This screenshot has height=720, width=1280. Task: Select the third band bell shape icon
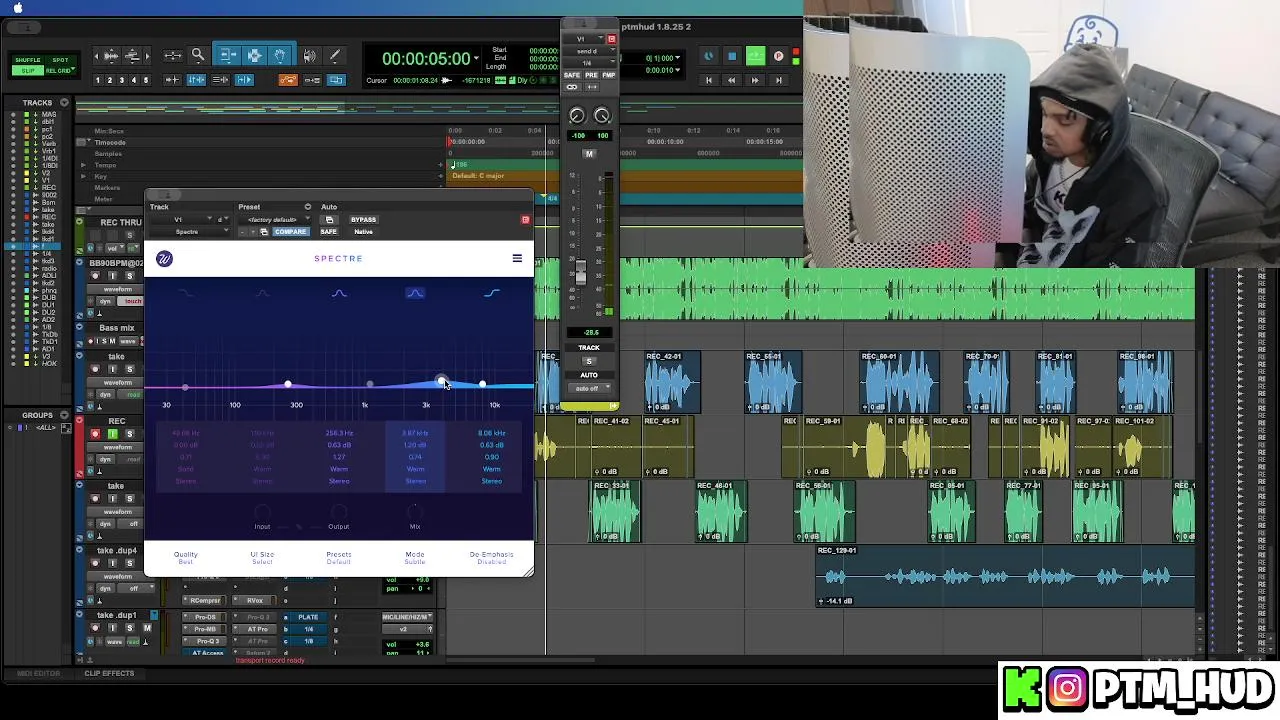[339, 293]
